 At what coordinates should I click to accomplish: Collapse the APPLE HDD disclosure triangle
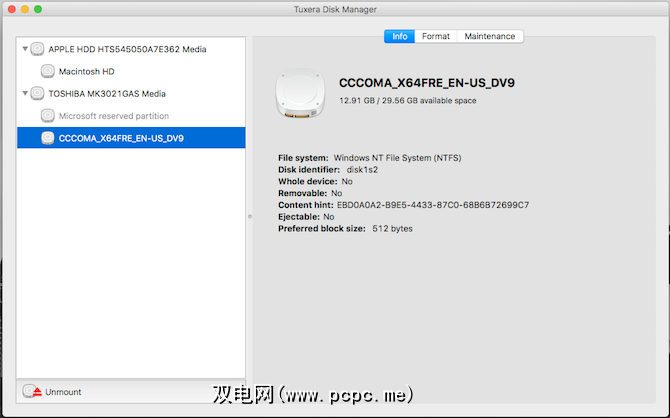click(x=25, y=49)
